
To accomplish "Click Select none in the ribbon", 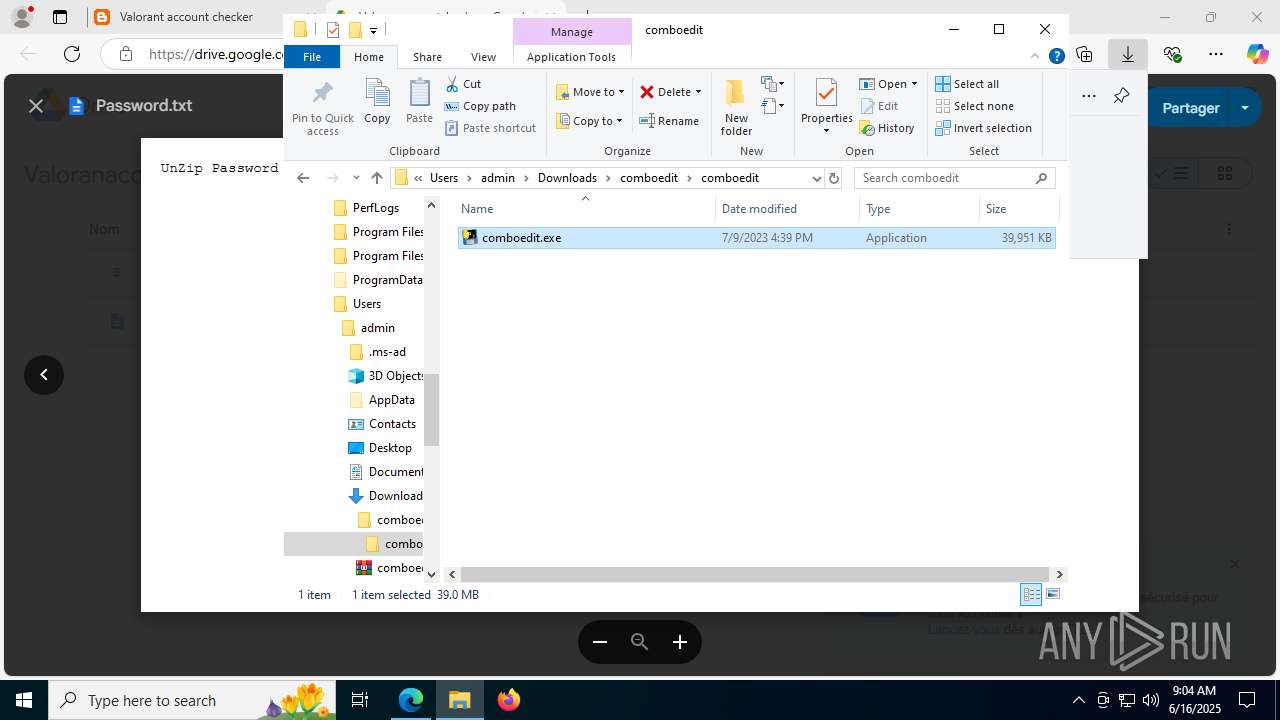I will point(974,106).
